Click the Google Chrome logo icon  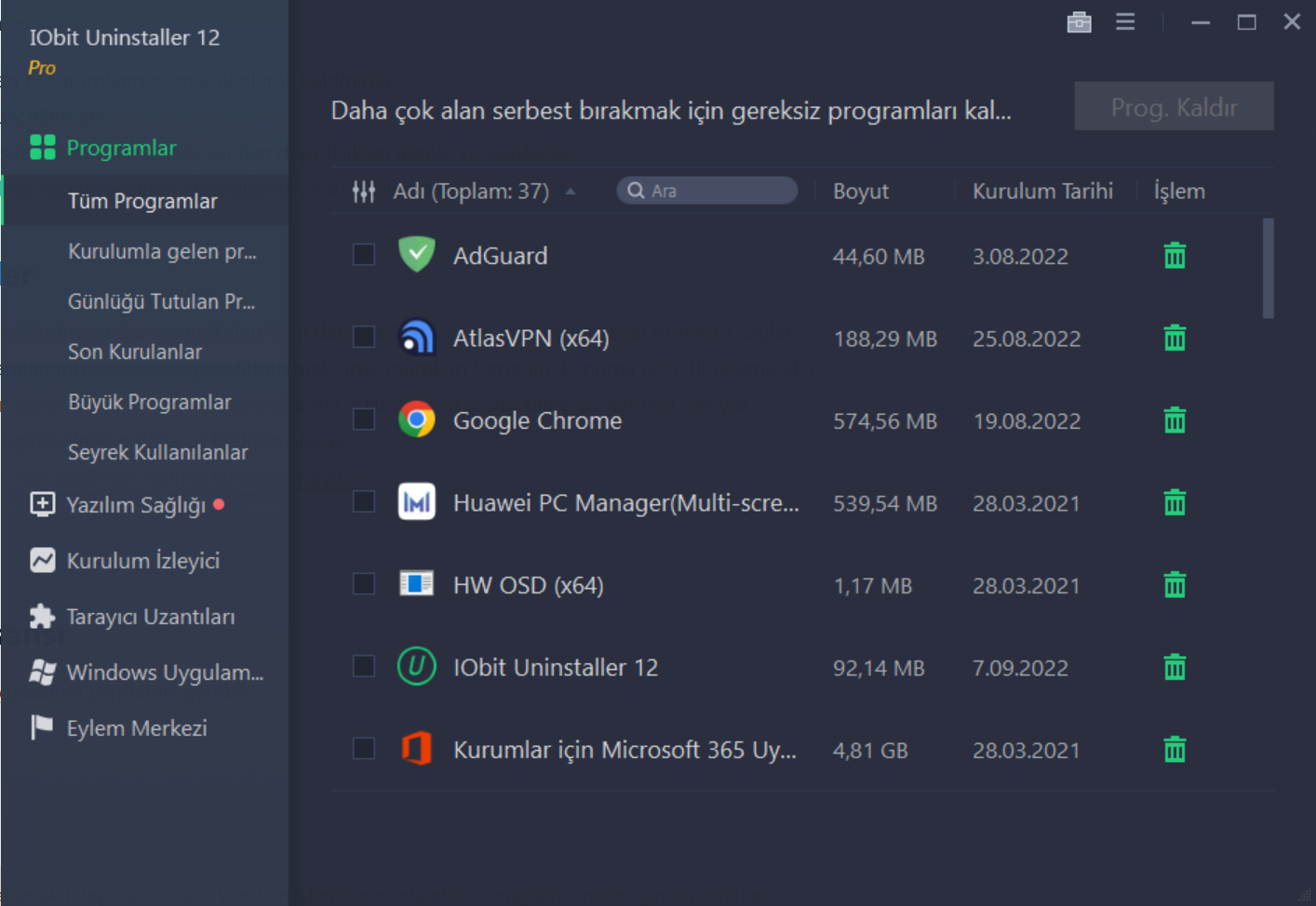[x=417, y=420]
